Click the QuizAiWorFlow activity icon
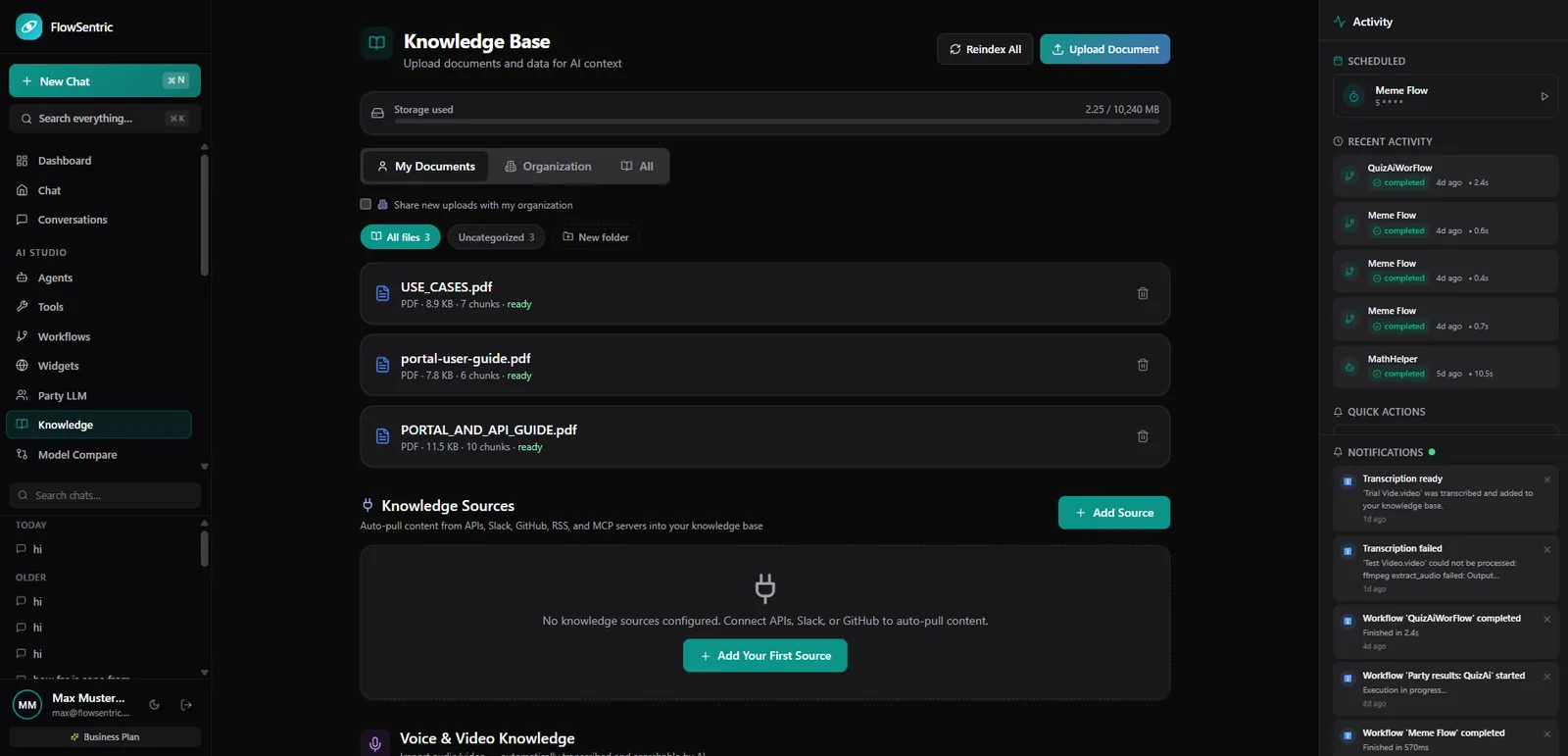Viewport: 1568px width, 756px height. pos(1349,176)
